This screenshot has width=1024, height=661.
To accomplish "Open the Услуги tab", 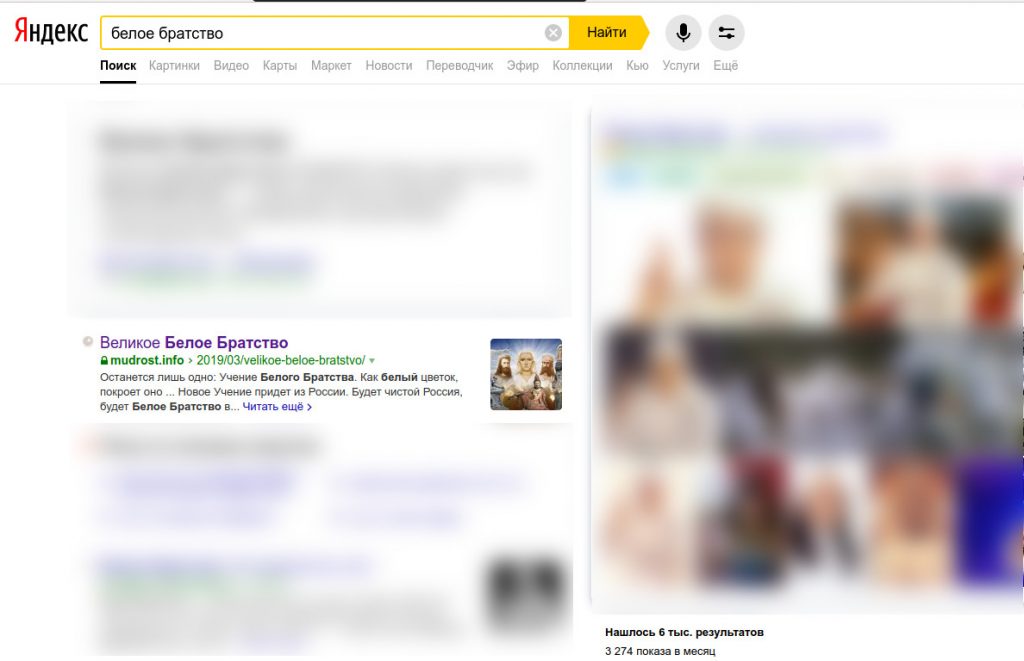I will point(680,65).
